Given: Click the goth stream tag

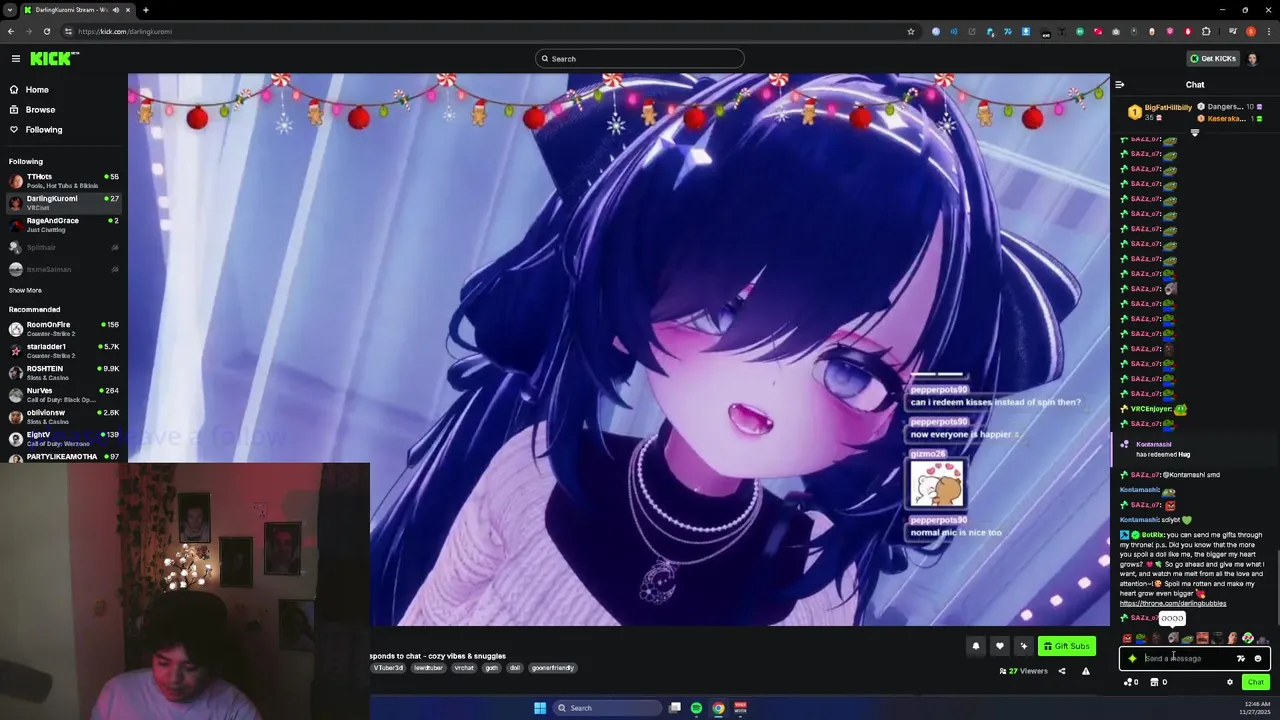Looking at the screenshot, I should (x=491, y=668).
